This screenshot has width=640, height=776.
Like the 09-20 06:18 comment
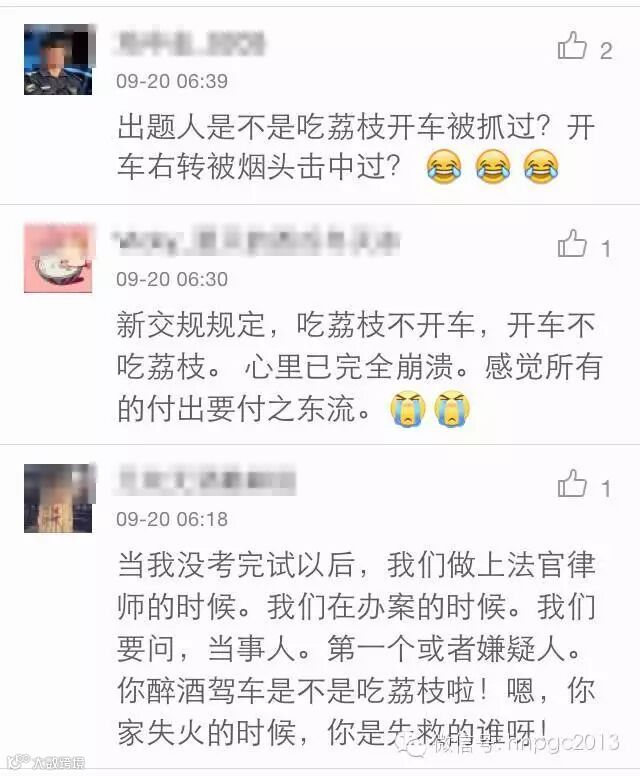point(572,484)
